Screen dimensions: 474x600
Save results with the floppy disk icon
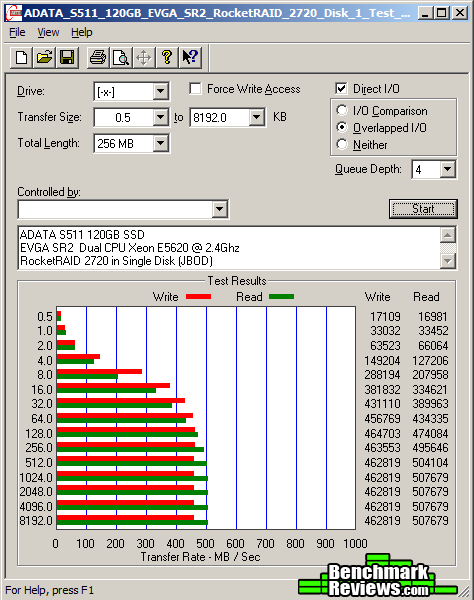tap(67, 58)
